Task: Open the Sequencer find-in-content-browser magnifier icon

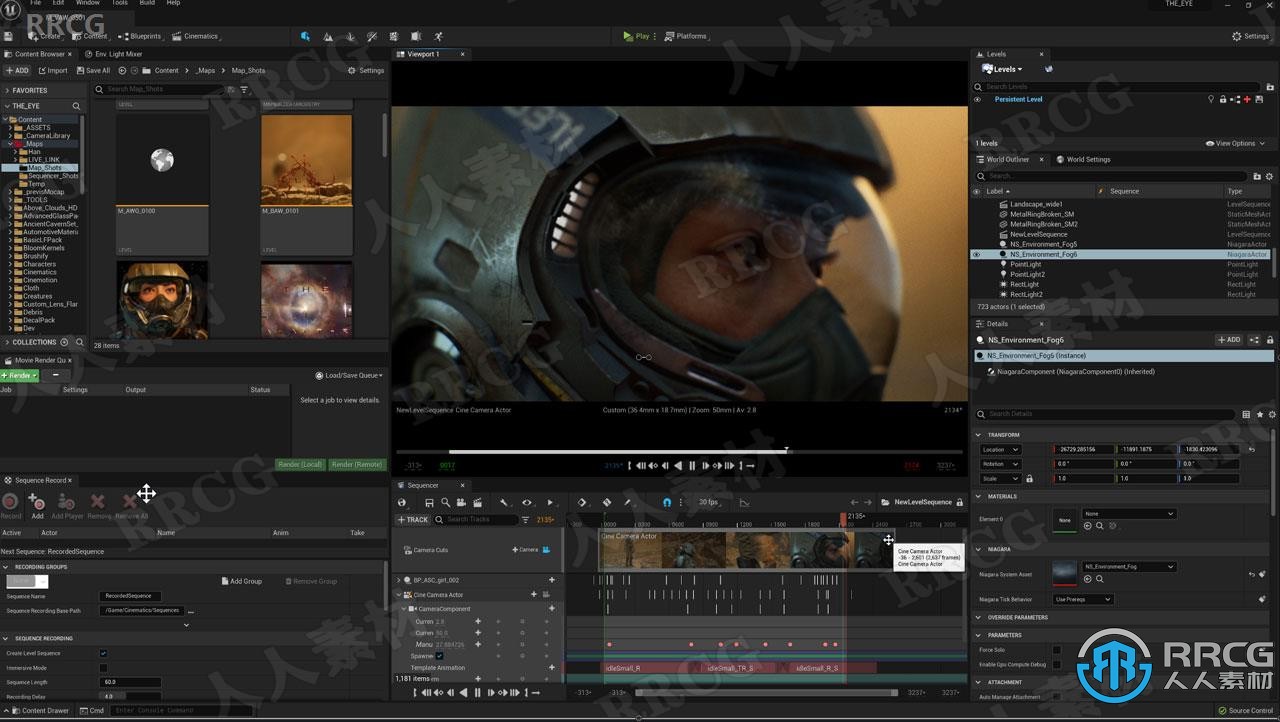Action: coord(446,502)
